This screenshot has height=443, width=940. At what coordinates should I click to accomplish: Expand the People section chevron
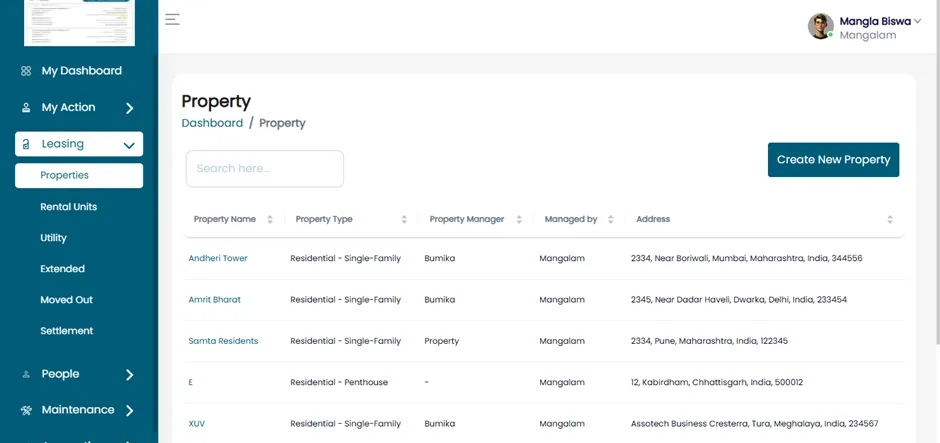[129, 375]
